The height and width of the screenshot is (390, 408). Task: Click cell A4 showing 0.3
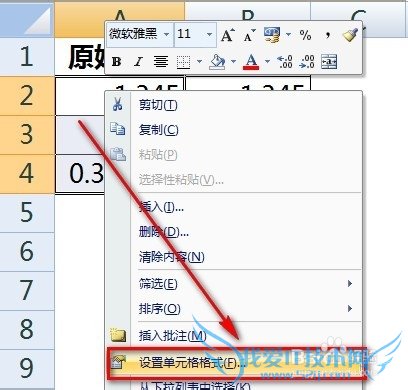[80, 174]
